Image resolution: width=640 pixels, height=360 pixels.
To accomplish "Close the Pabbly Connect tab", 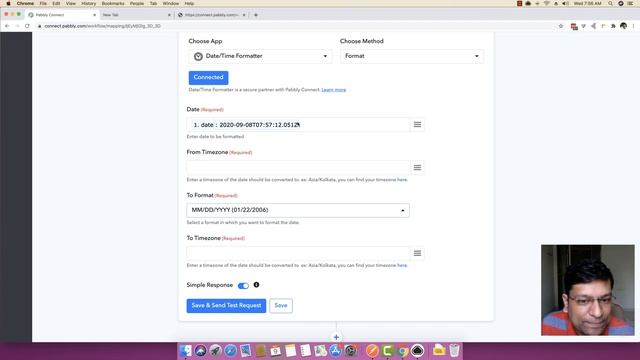I will pyautogui.click(x=95, y=15).
